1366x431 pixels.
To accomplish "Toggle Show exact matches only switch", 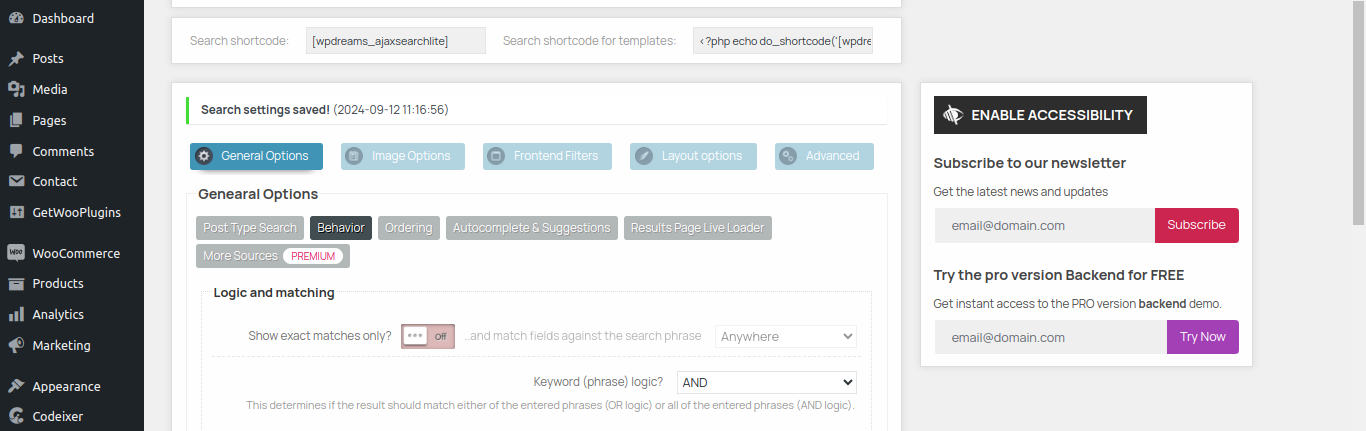I will (x=428, y=336).
